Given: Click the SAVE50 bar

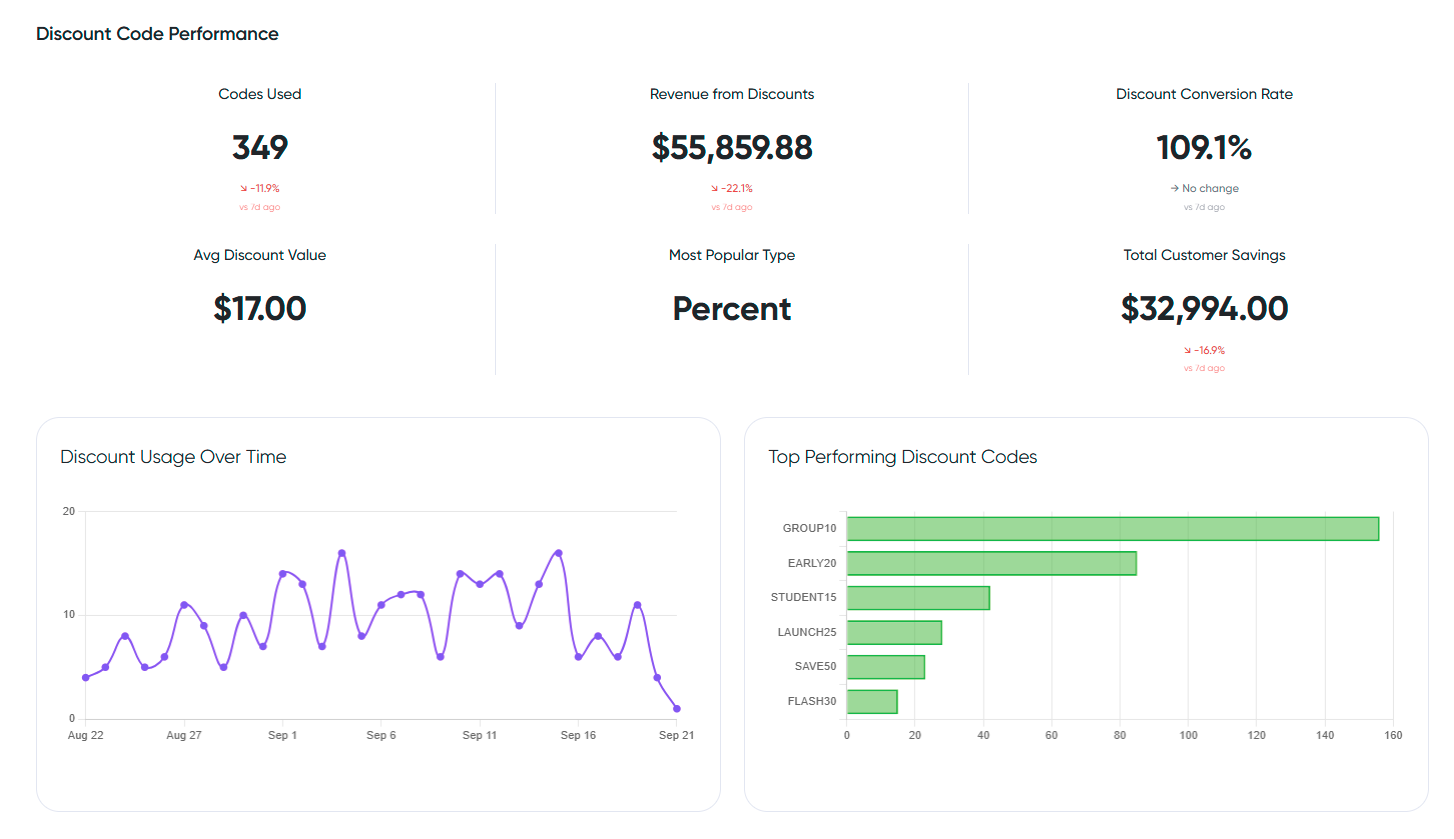Looking at the screenshot, I should pos(884,666).
